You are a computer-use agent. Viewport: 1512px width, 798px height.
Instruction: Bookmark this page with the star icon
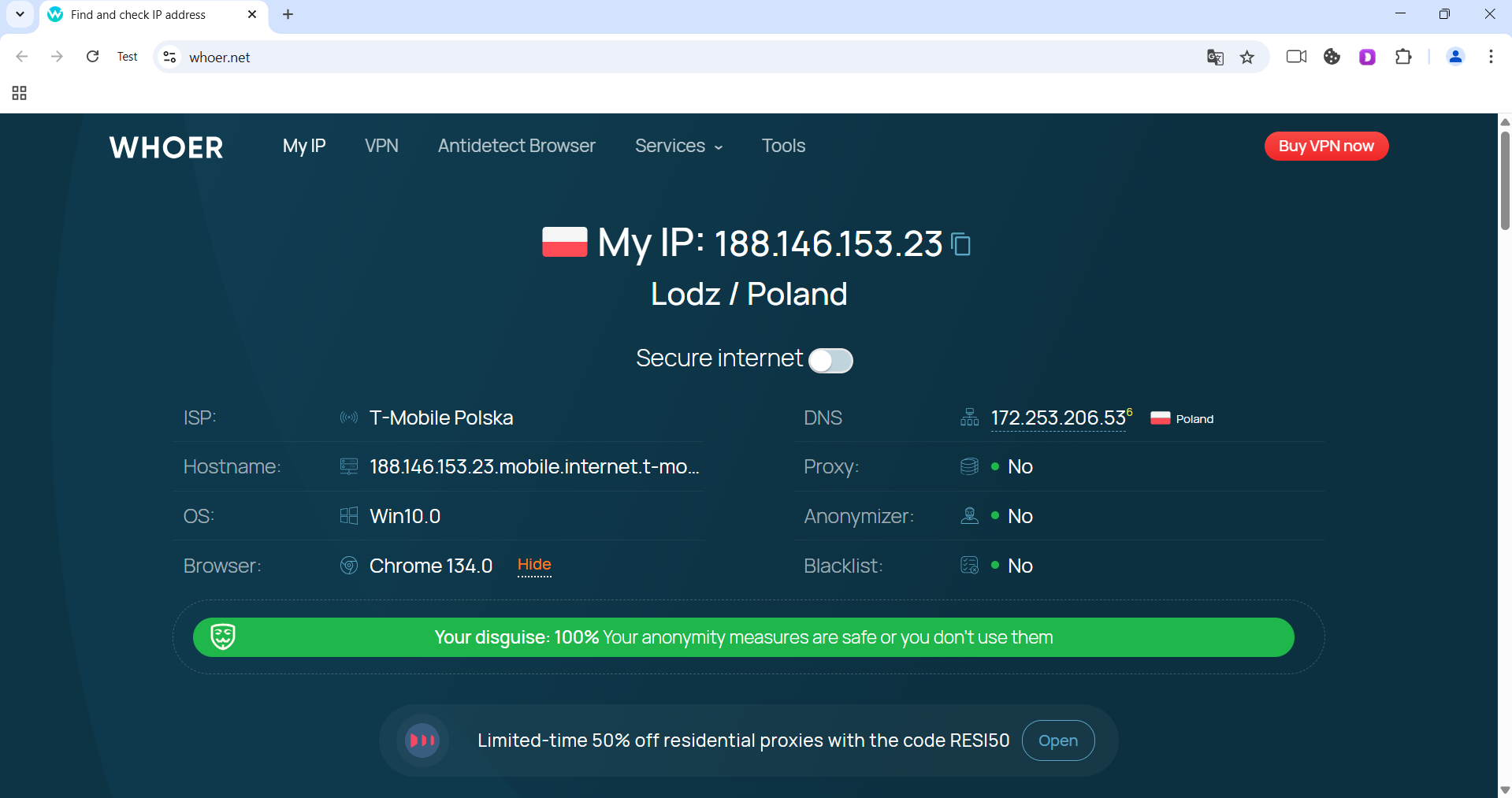1246,57
